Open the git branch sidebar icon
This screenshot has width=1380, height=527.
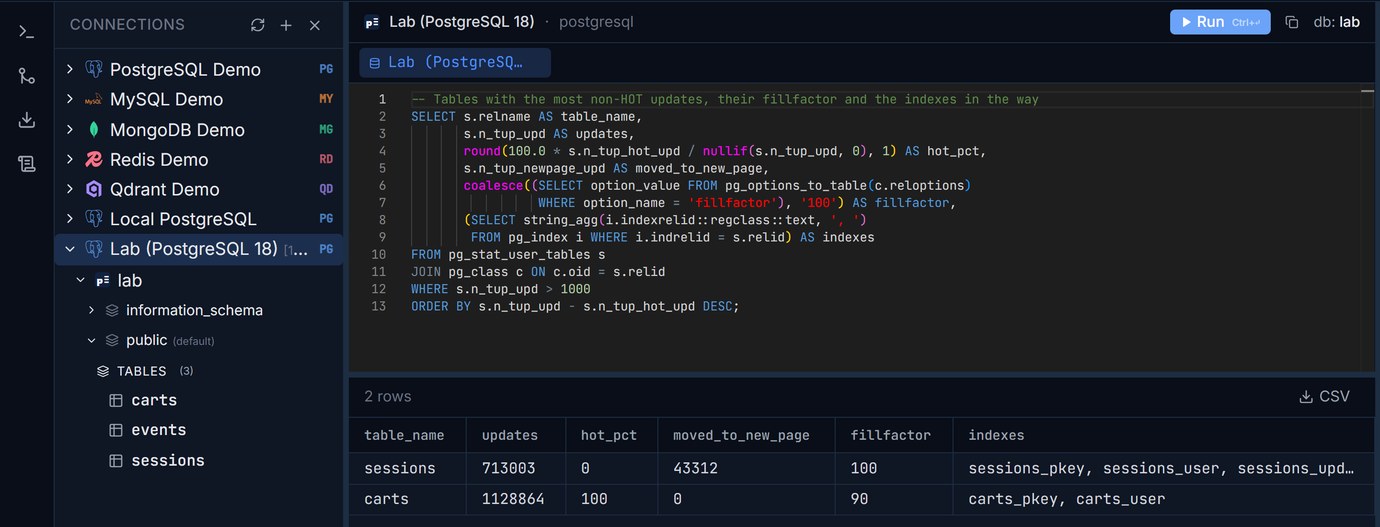tap(27, 76)
